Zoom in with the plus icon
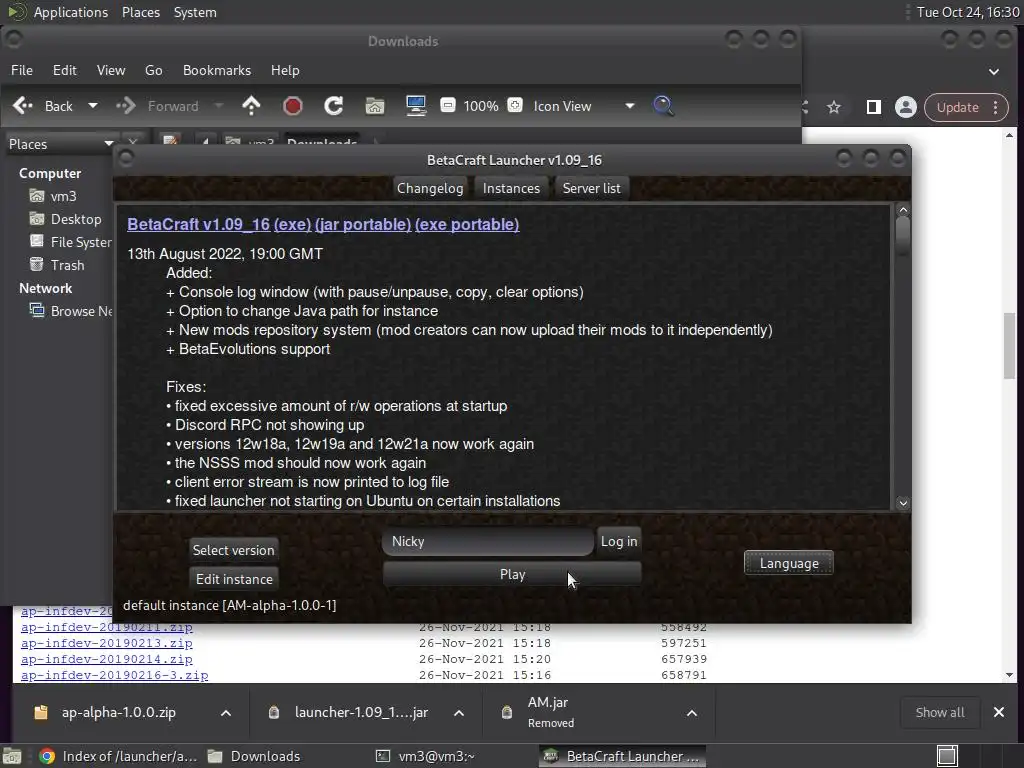1024x768 pixels. [515, 105]
